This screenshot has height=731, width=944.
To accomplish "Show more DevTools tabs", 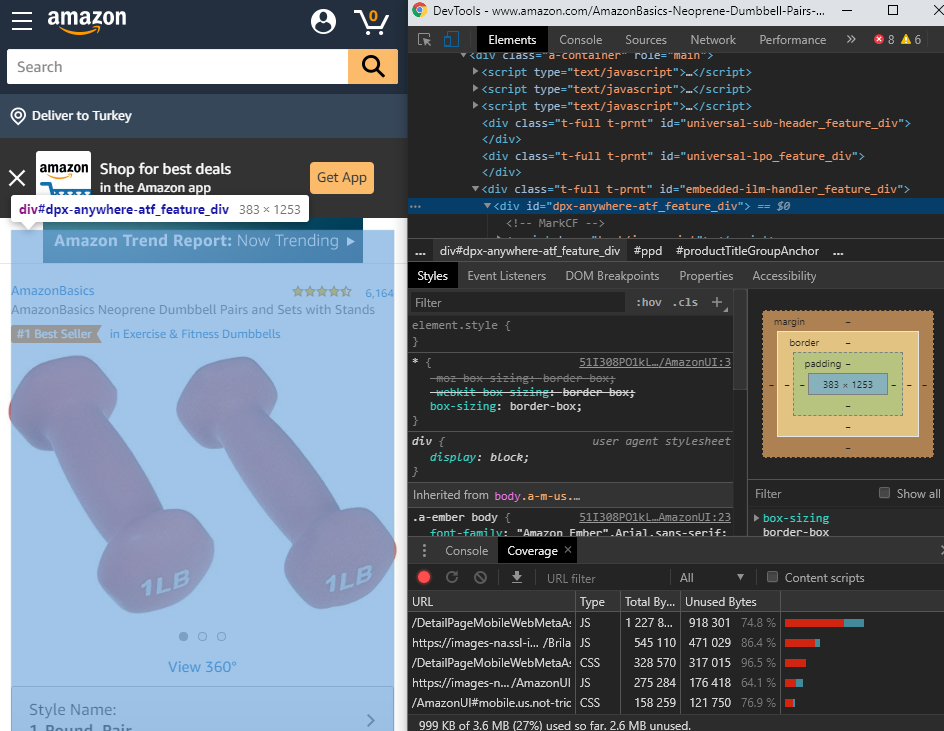I will (x=851, y=40).
